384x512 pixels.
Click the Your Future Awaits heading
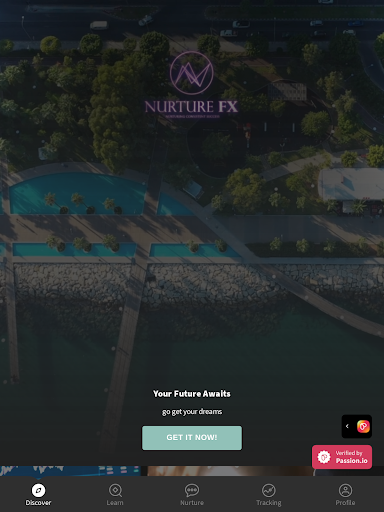point(192,394)
